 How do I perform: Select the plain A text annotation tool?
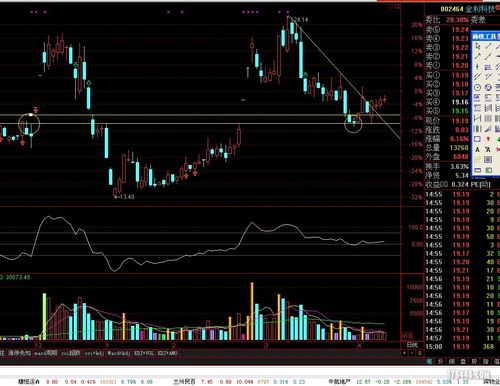[478, 150]
